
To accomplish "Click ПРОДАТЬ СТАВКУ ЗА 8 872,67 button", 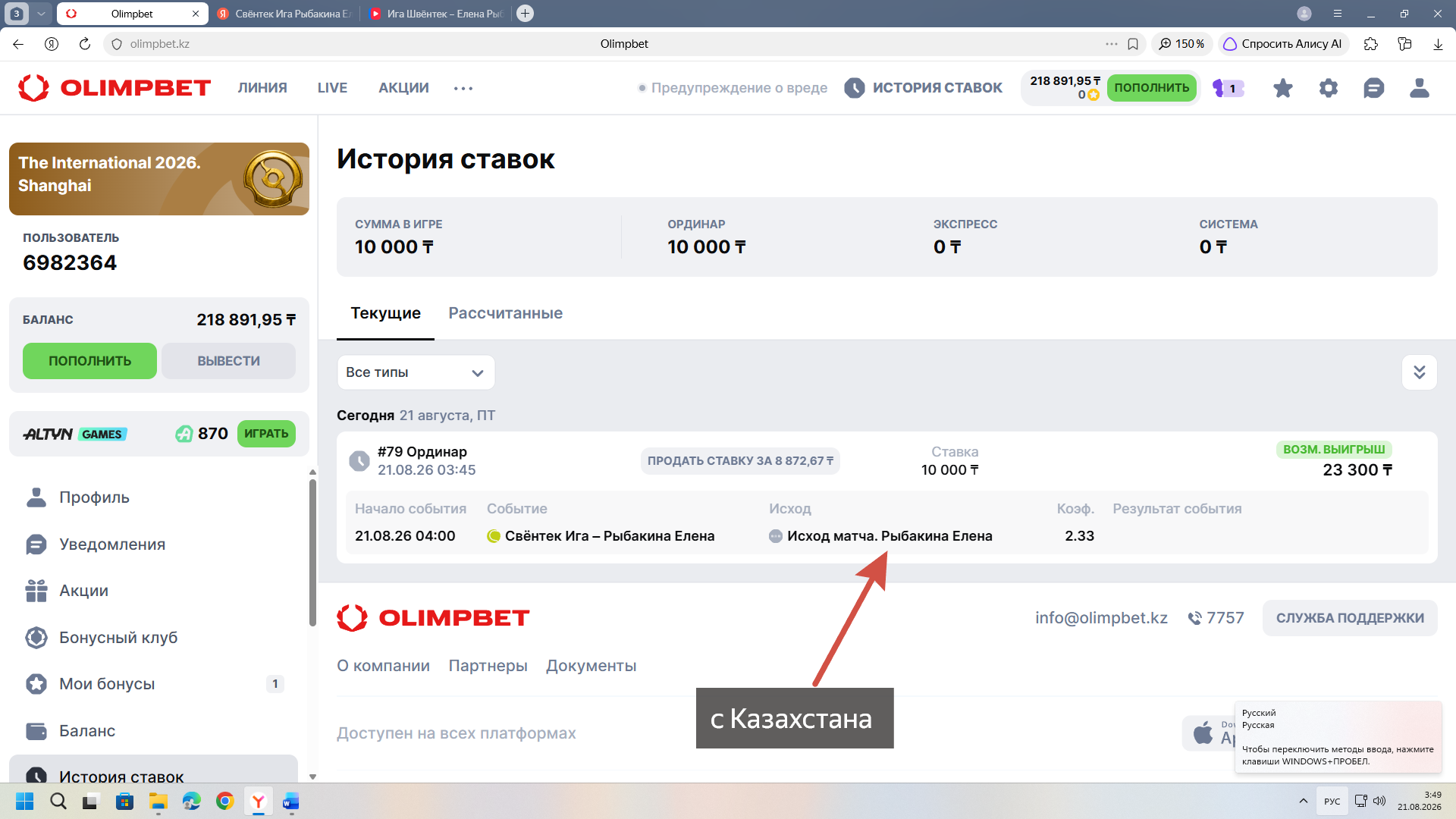I will [x=740, y=461].
